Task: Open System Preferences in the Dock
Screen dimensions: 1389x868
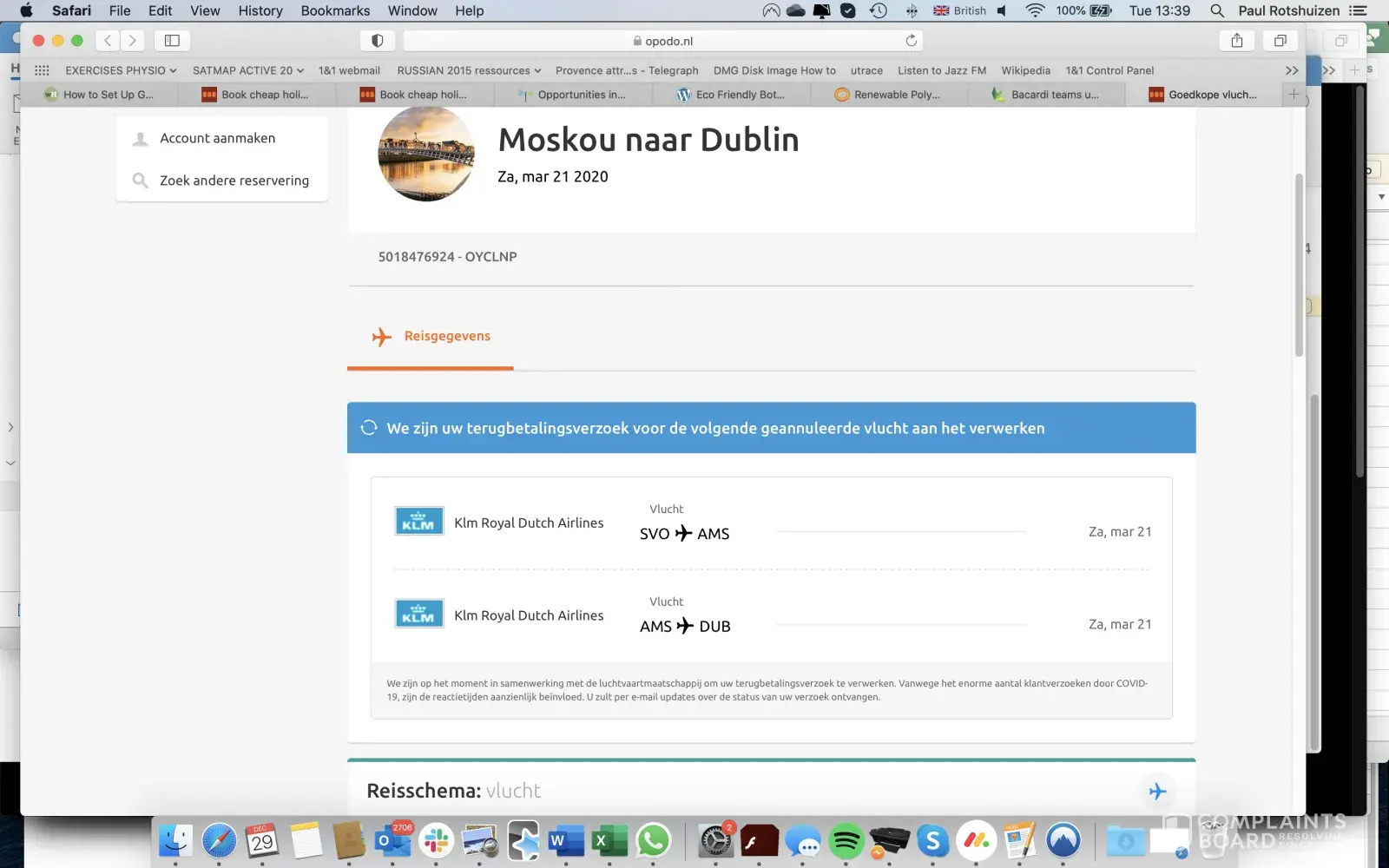Action: click(x=716, y=840)
